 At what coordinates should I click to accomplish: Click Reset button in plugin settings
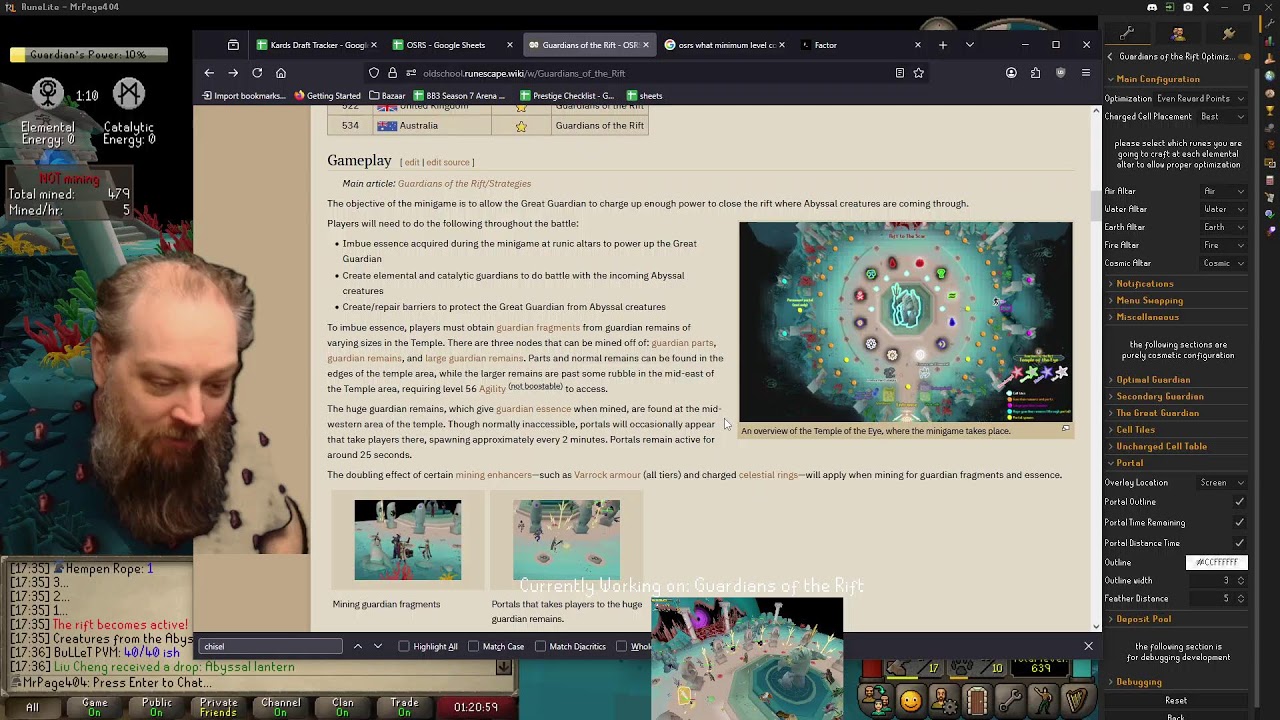(x=1176, y=701)
